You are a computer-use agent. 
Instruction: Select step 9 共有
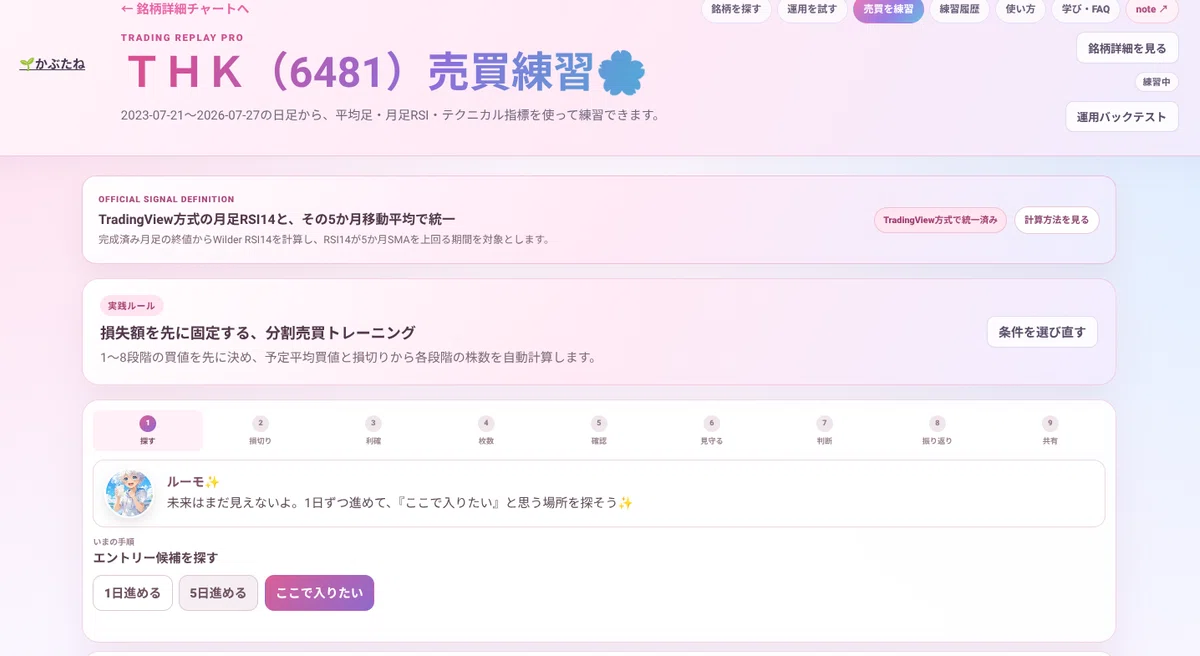[x=1049, y=431]
